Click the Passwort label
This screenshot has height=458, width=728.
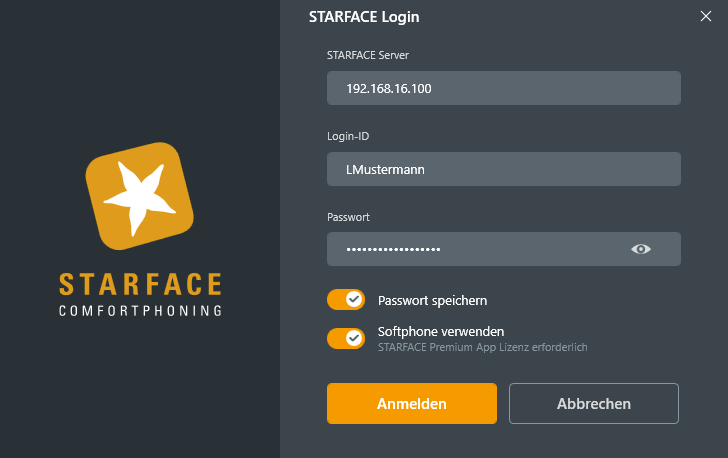click(348, 217)
